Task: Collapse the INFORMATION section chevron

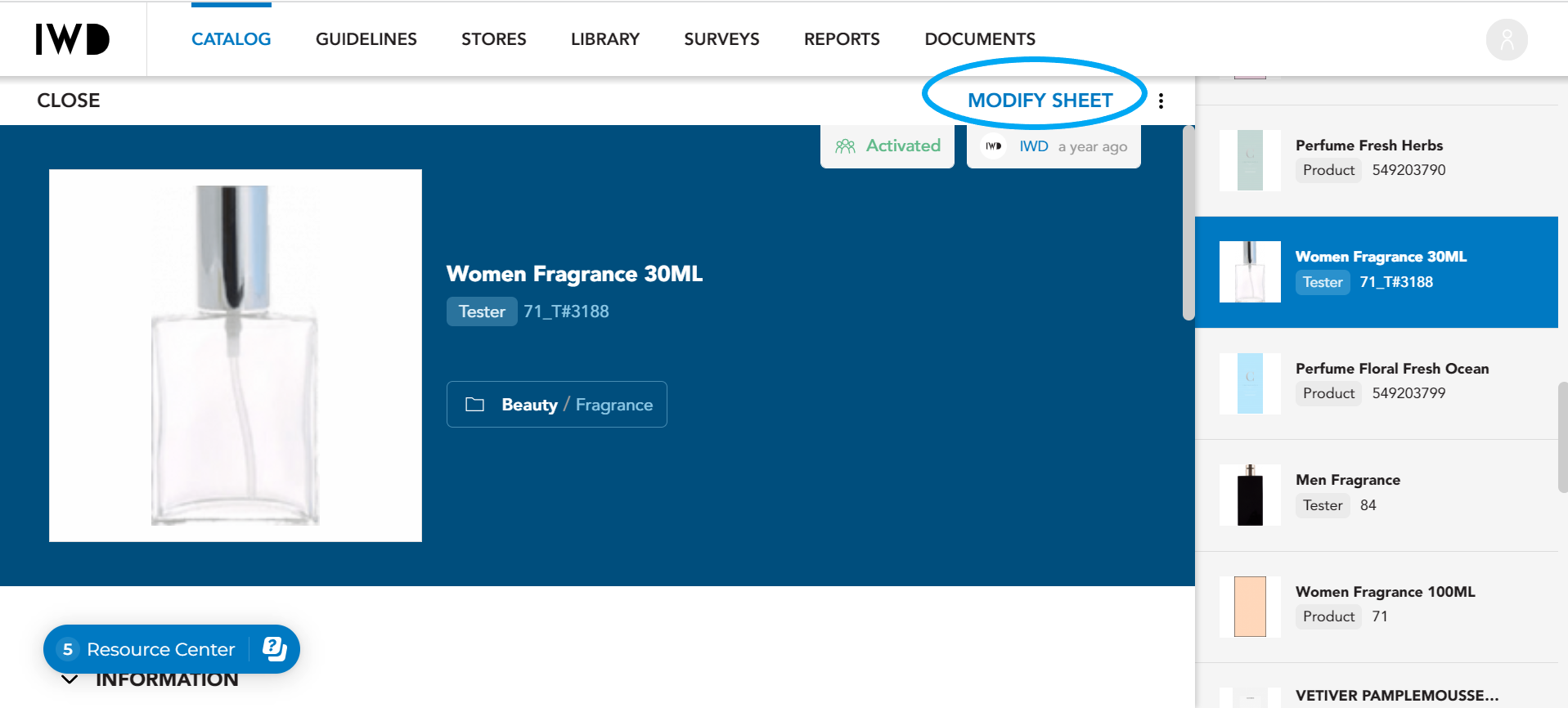Action: (70, 679)
